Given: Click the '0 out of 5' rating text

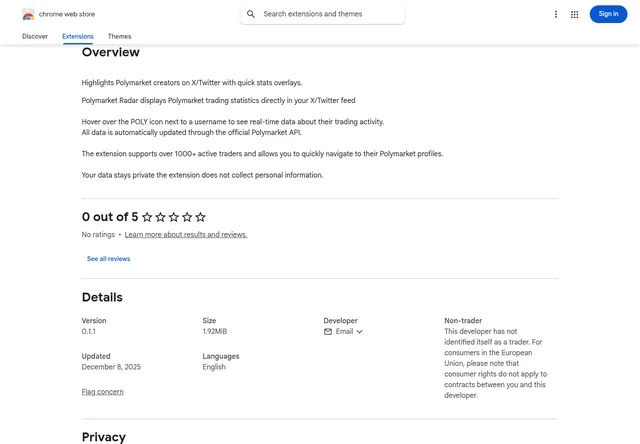Looking at the screenshot, I should (110, 217).
